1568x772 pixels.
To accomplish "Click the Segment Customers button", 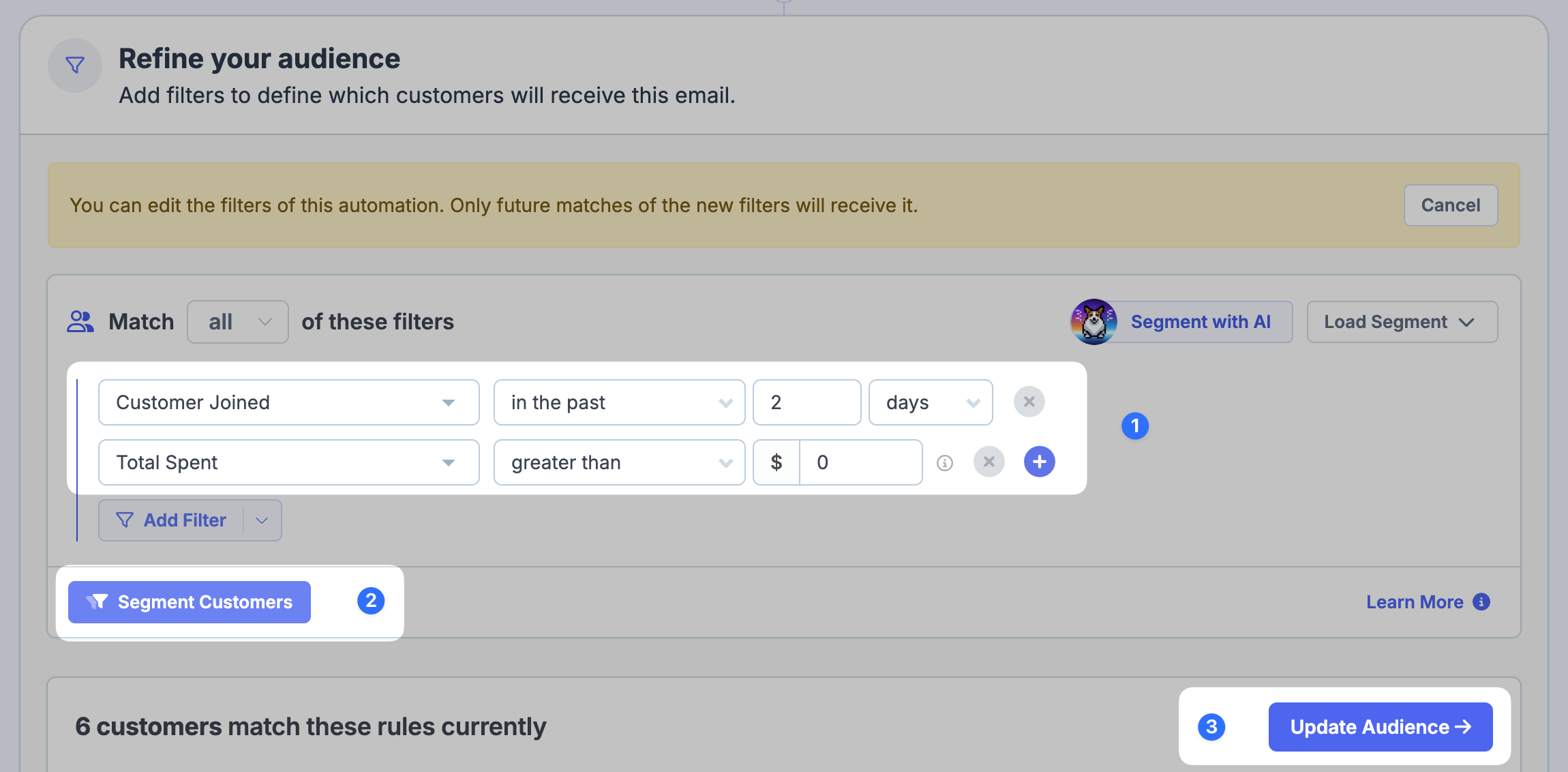I will pyautogui.click(x=190, y=602).
